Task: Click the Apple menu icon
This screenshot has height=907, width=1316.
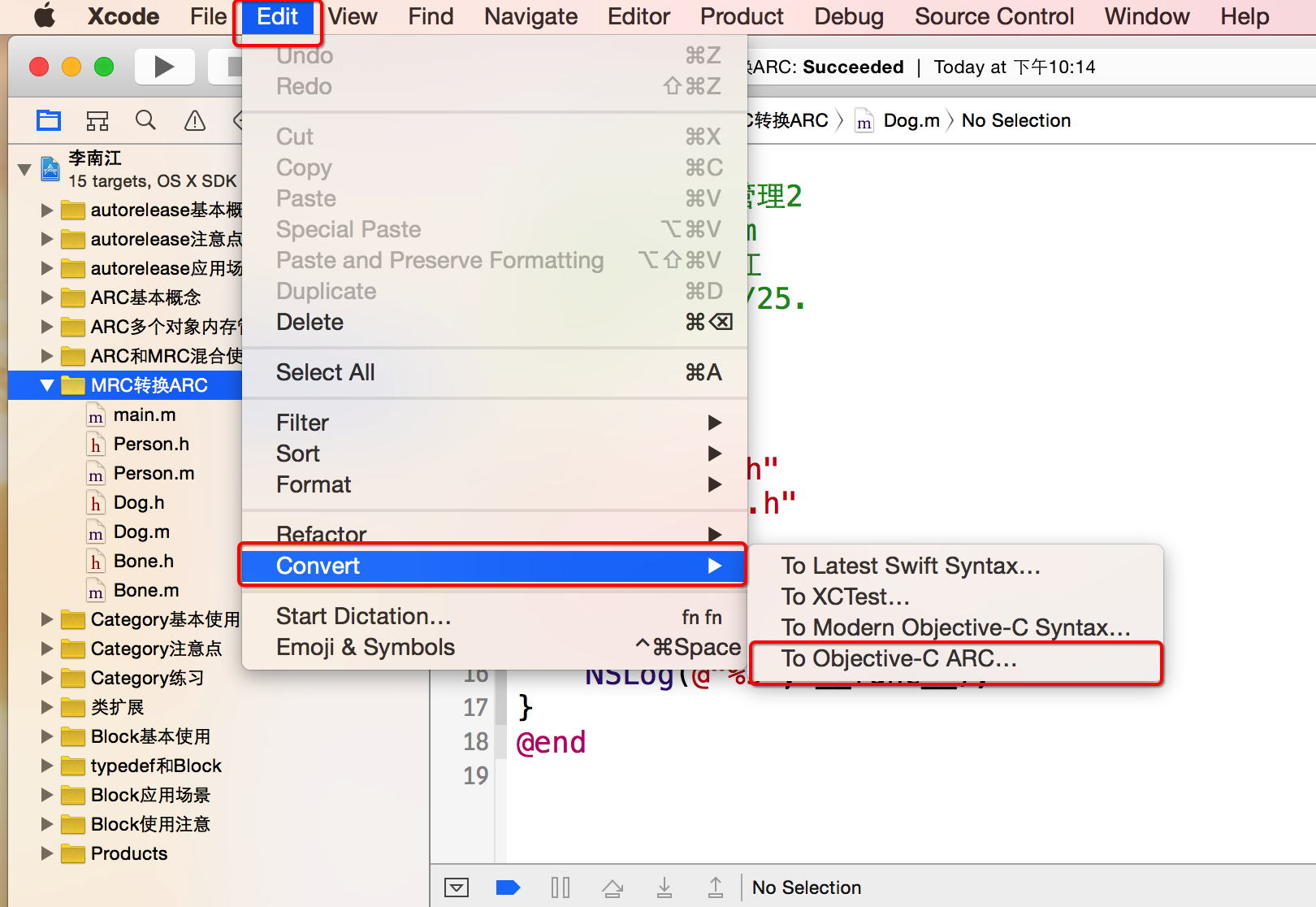Action: [45, 16]
